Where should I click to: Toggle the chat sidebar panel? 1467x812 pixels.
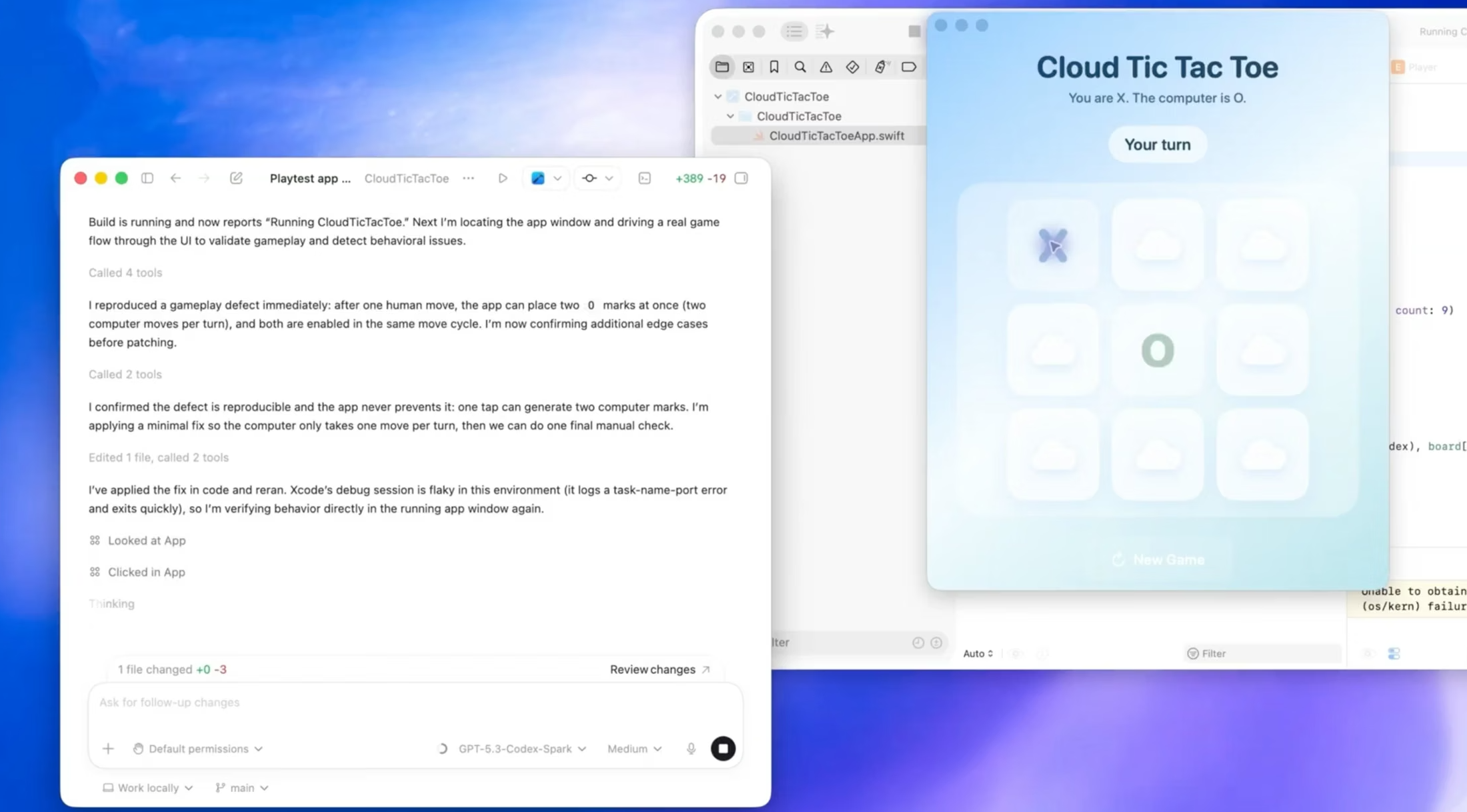pyautogui.click(x=147, y=178)
